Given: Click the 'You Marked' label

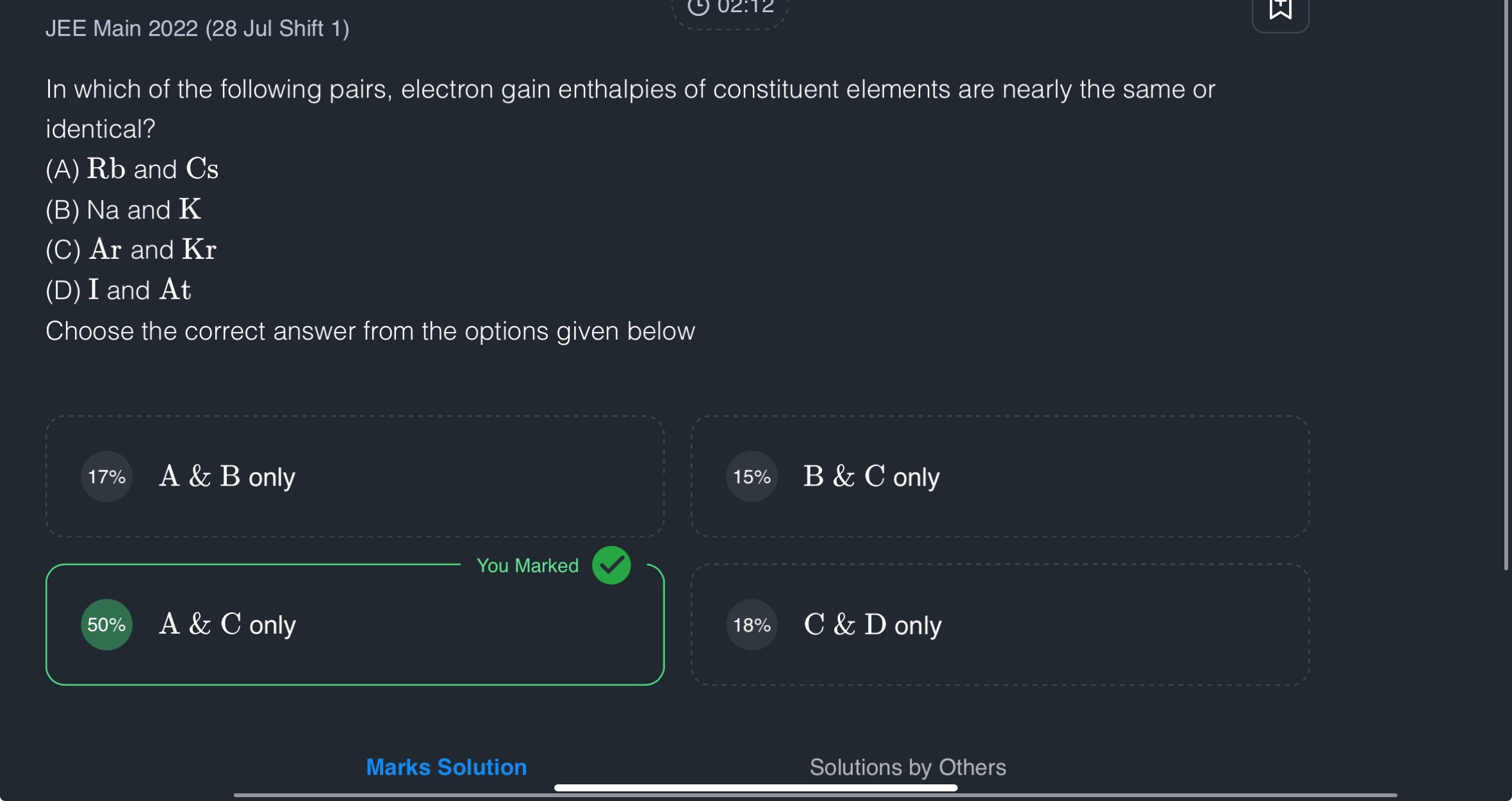Looking at the screenshot, I should pyautogui.click(x=527, y=565).
